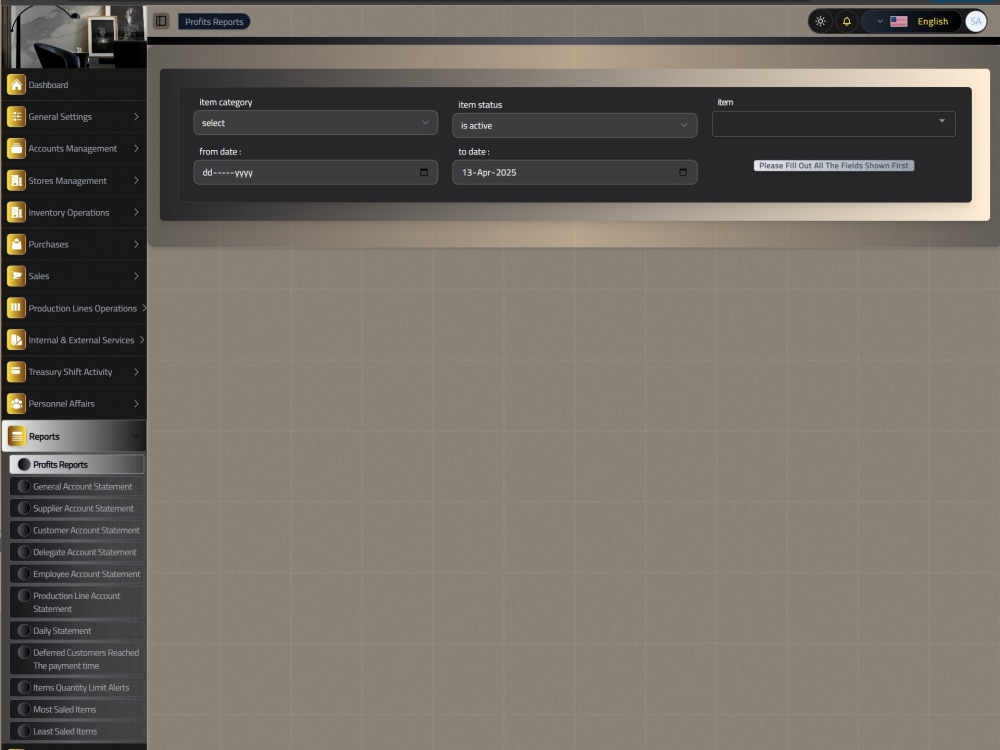The image size is (1000, 750).
Task: Open Treasury Shift Activity menu
Action: click(74, 372)
